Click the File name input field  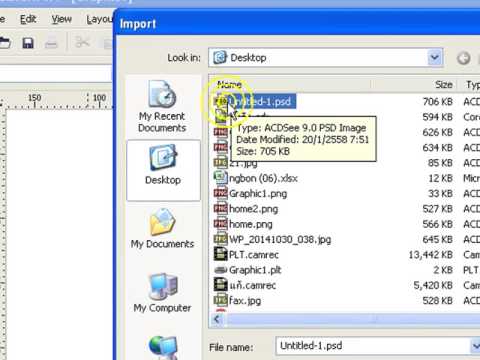click(373, 346)
